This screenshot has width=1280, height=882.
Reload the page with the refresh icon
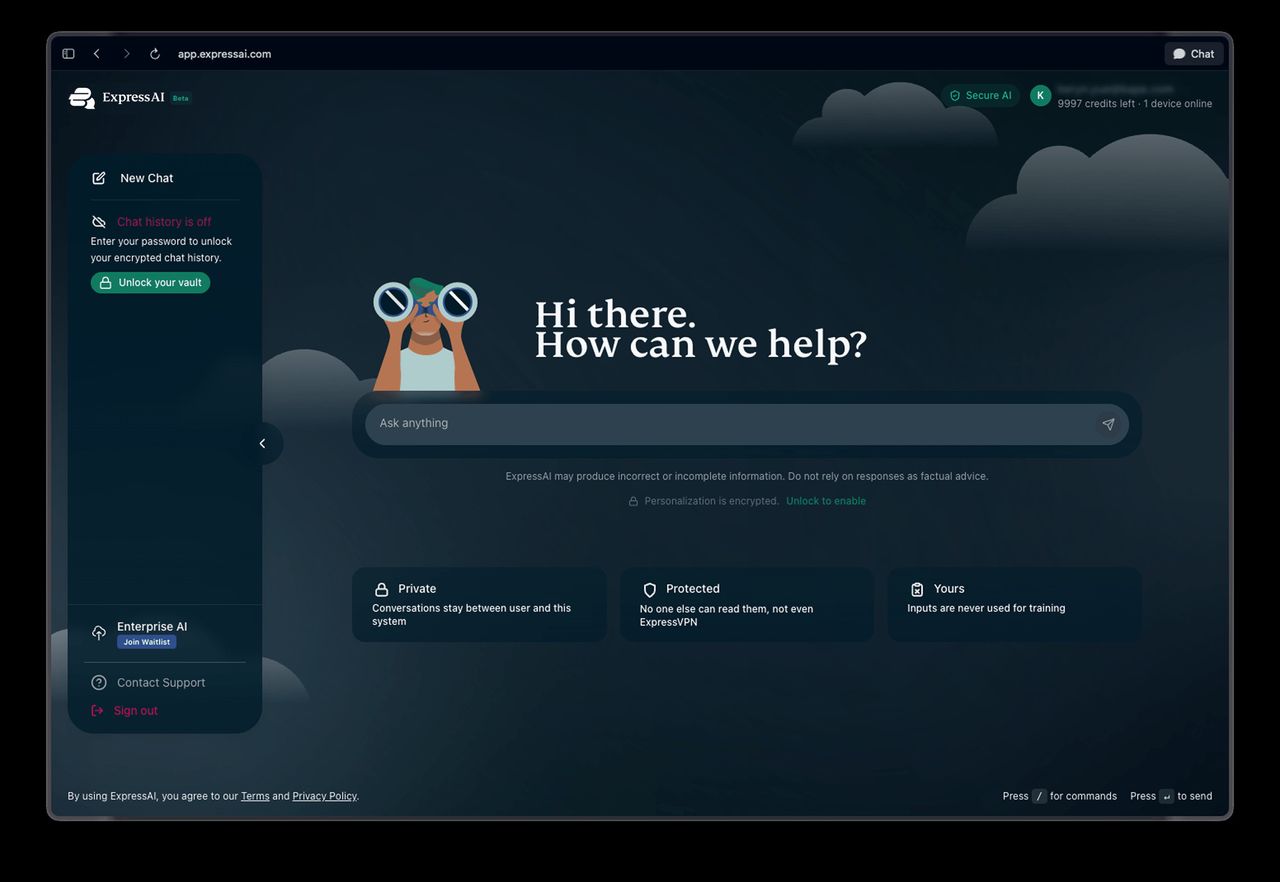pyautogui.click(x=155, y=54)
